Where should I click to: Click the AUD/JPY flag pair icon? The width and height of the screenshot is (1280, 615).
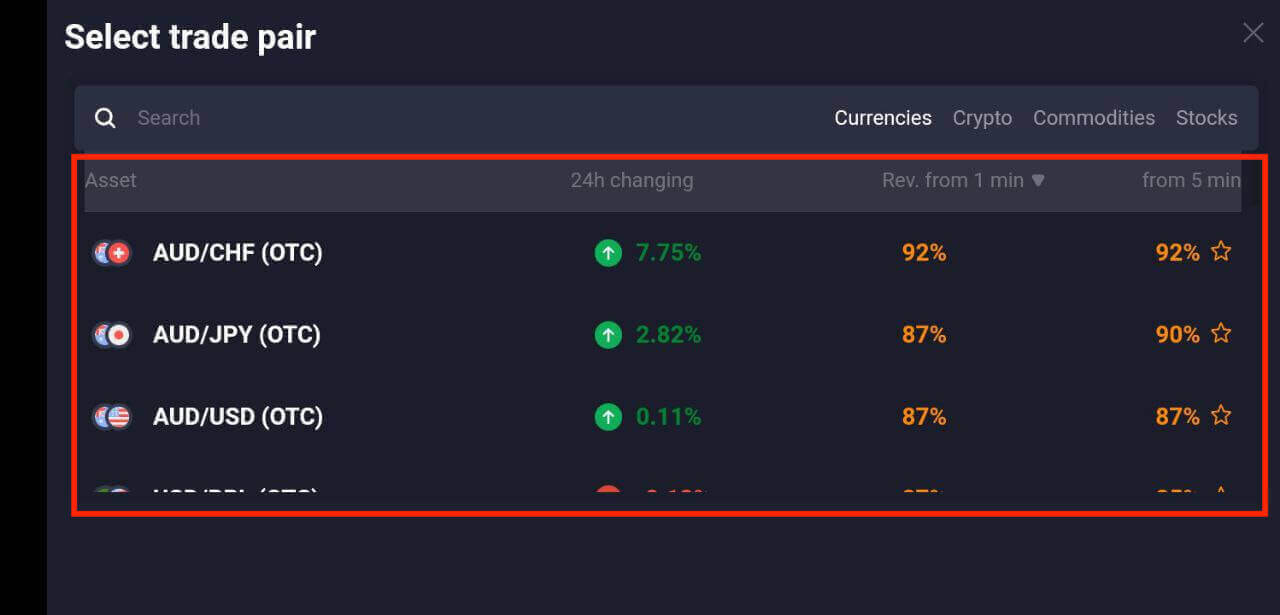pos(112,334)
